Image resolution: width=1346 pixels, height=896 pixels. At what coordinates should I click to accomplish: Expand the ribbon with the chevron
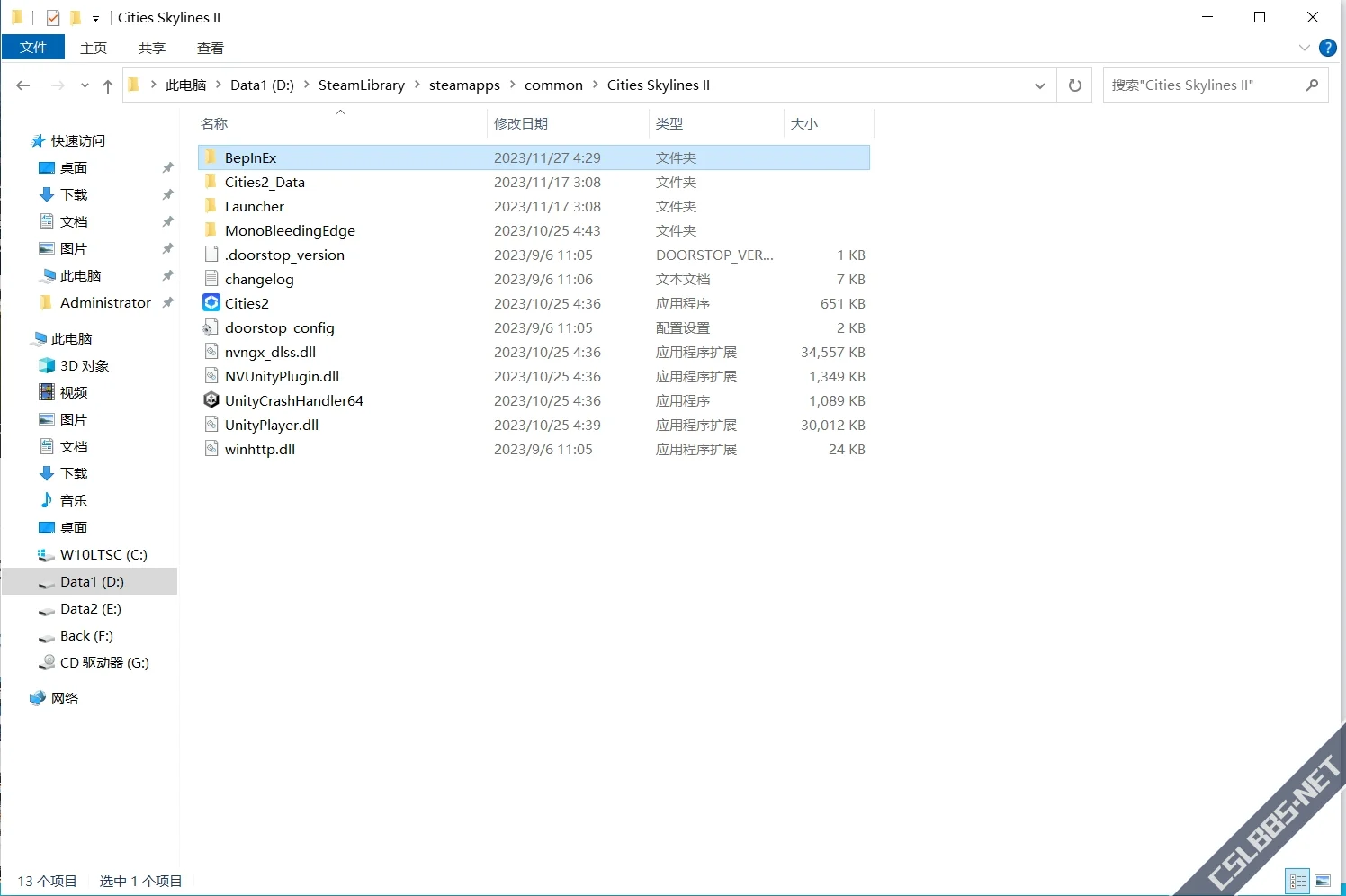1305,48
